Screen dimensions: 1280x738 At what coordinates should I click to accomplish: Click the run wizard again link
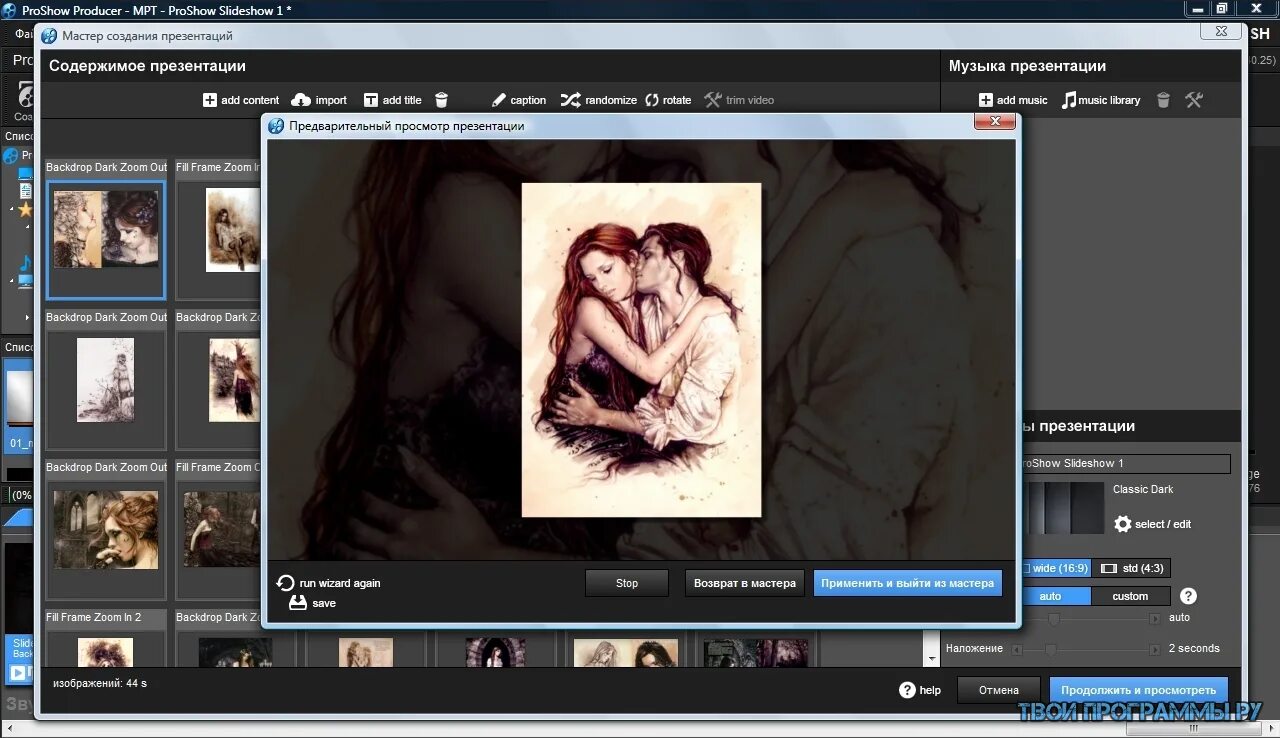(340, 583)
